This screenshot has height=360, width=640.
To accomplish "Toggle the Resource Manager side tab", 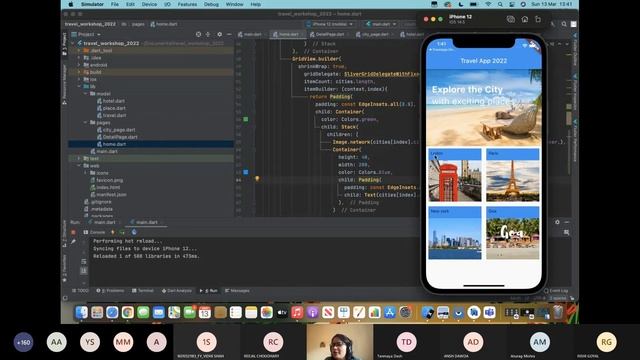I will coord(64,84).
